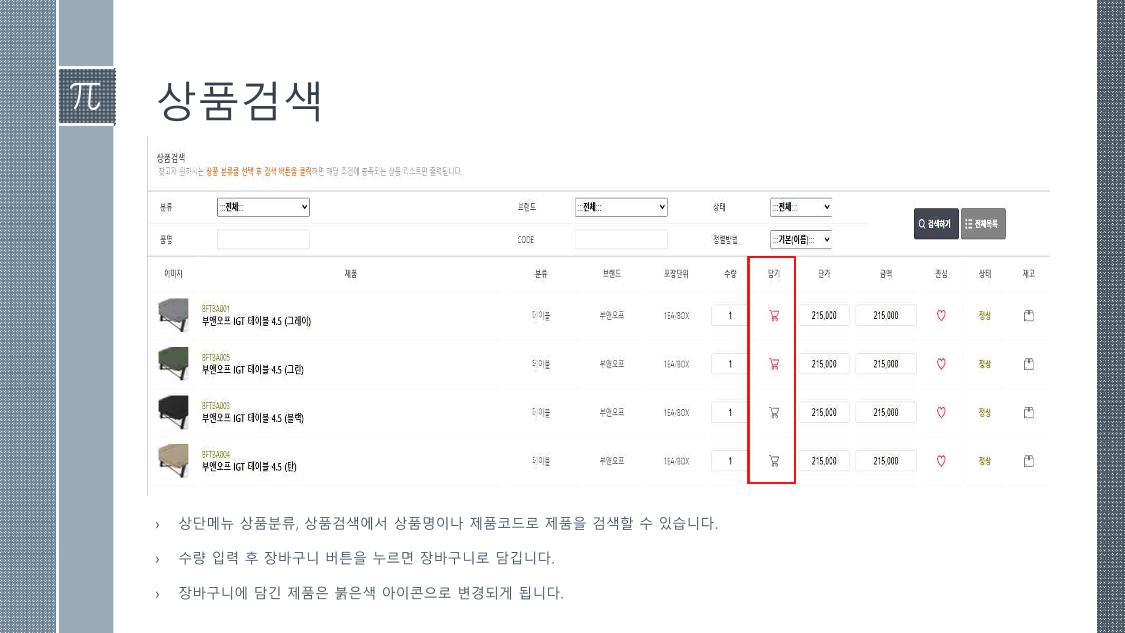Open product 부앤오프 IGT 테이블 4.5 (블랙)
The width and height of the screenshot is (1125, 633).
(253, 418)
